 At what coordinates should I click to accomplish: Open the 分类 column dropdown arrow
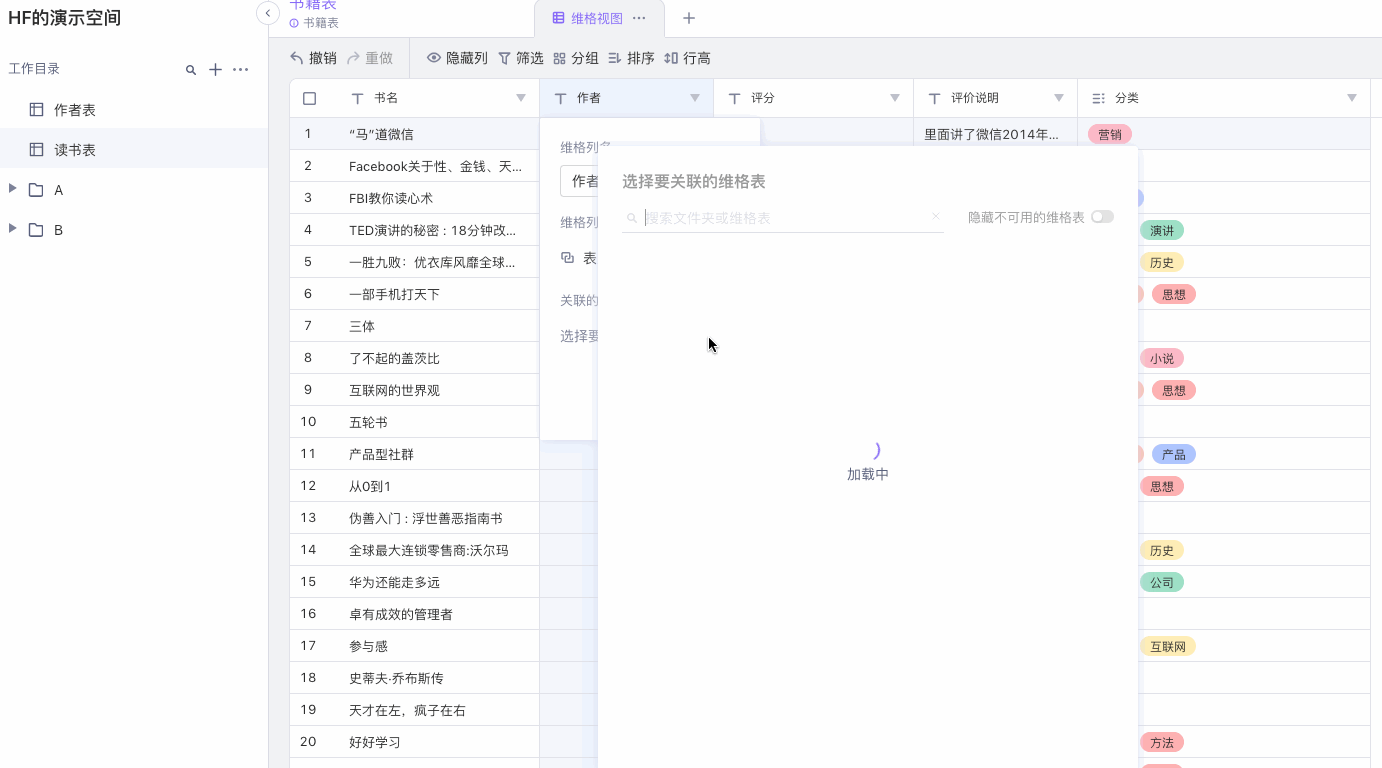(x=1352, y=98)
